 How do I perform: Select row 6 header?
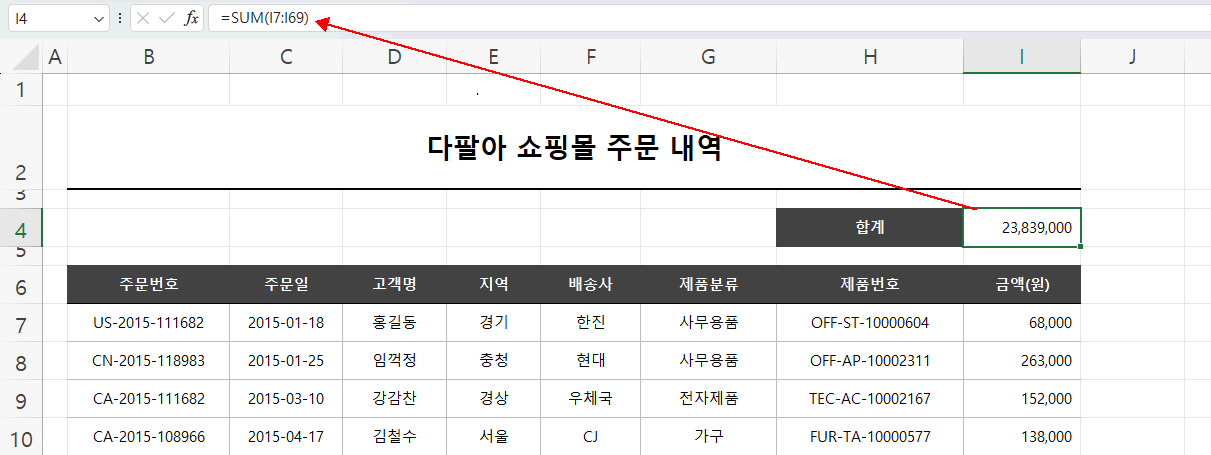tap(22, 286)
